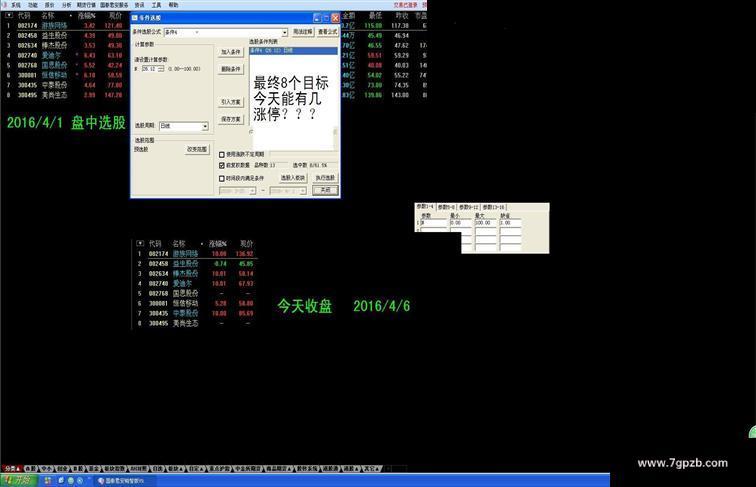Screen dimensions: 756x487
Task: Click the 涨幅% column header in top list
Action: (86, 15)
